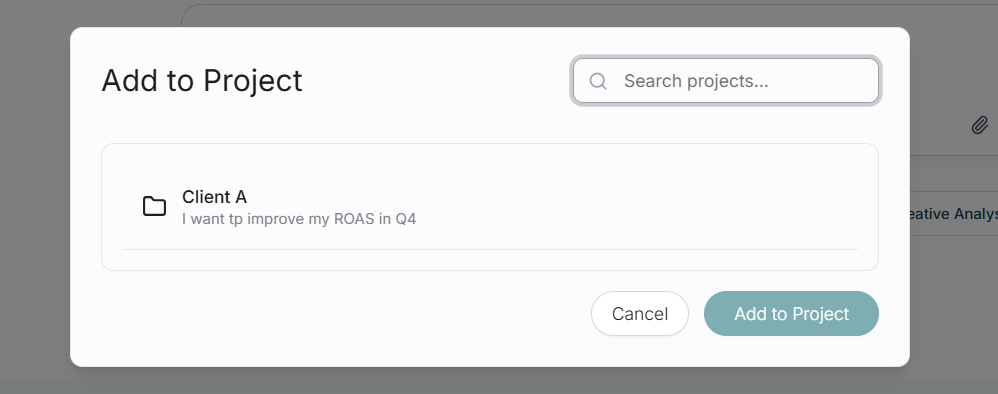
Task: Choose the Client A row's empty right side
Action: tap(636, 207)
